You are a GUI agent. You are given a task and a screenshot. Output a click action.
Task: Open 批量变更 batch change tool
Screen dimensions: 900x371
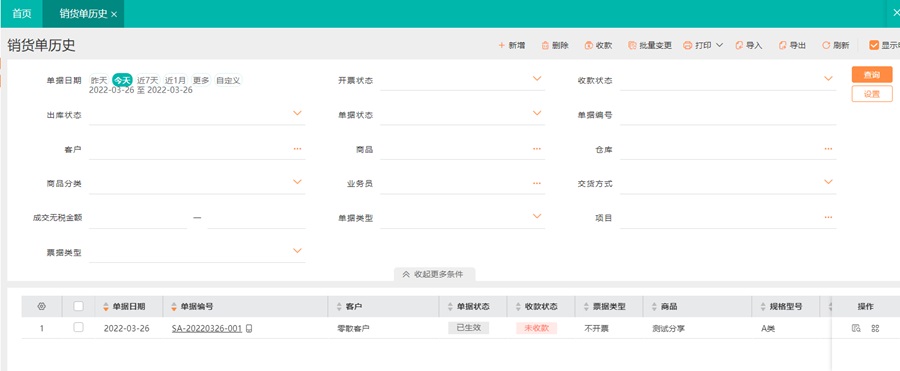click(x=650, y=45)
